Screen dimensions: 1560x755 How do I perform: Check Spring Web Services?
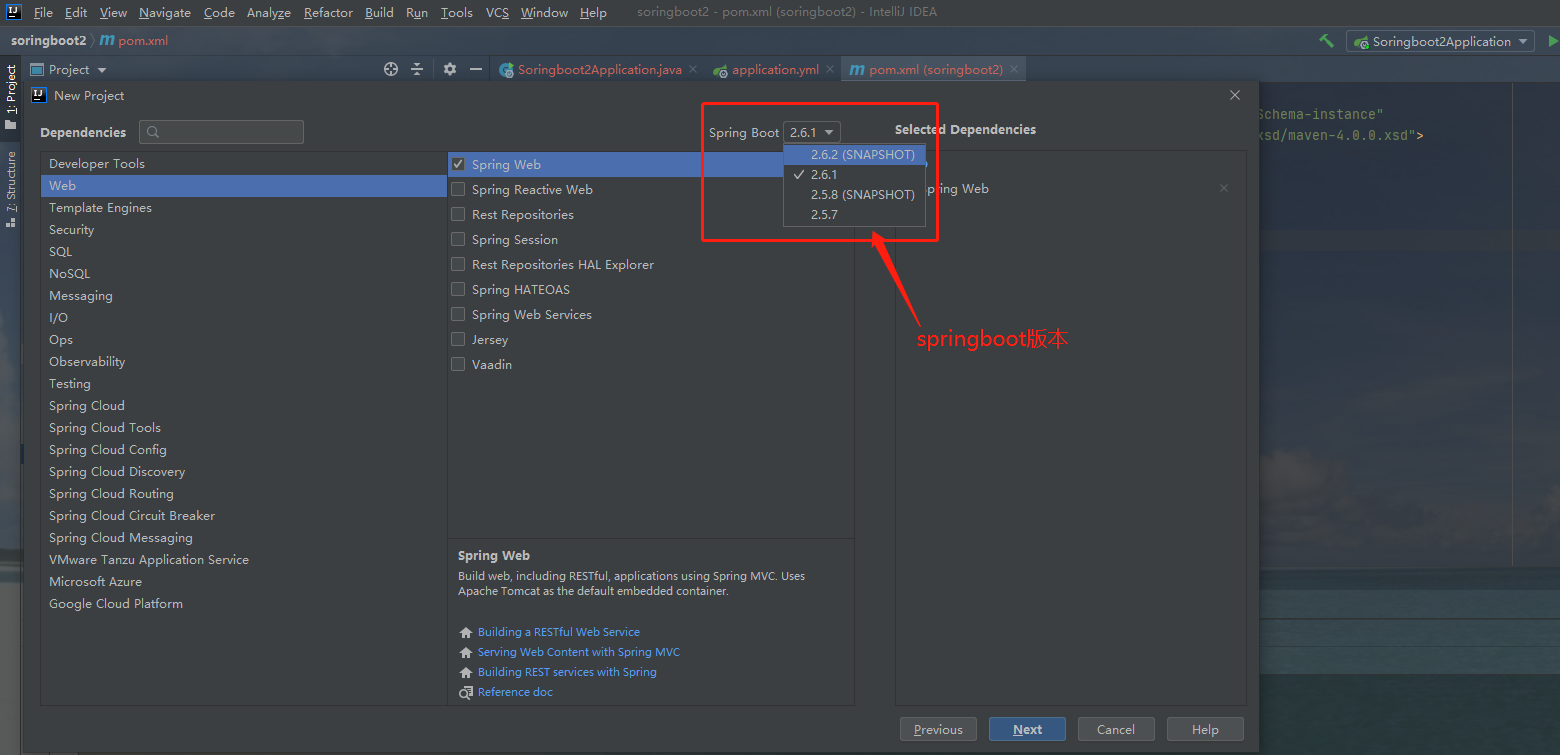[458, 314]
